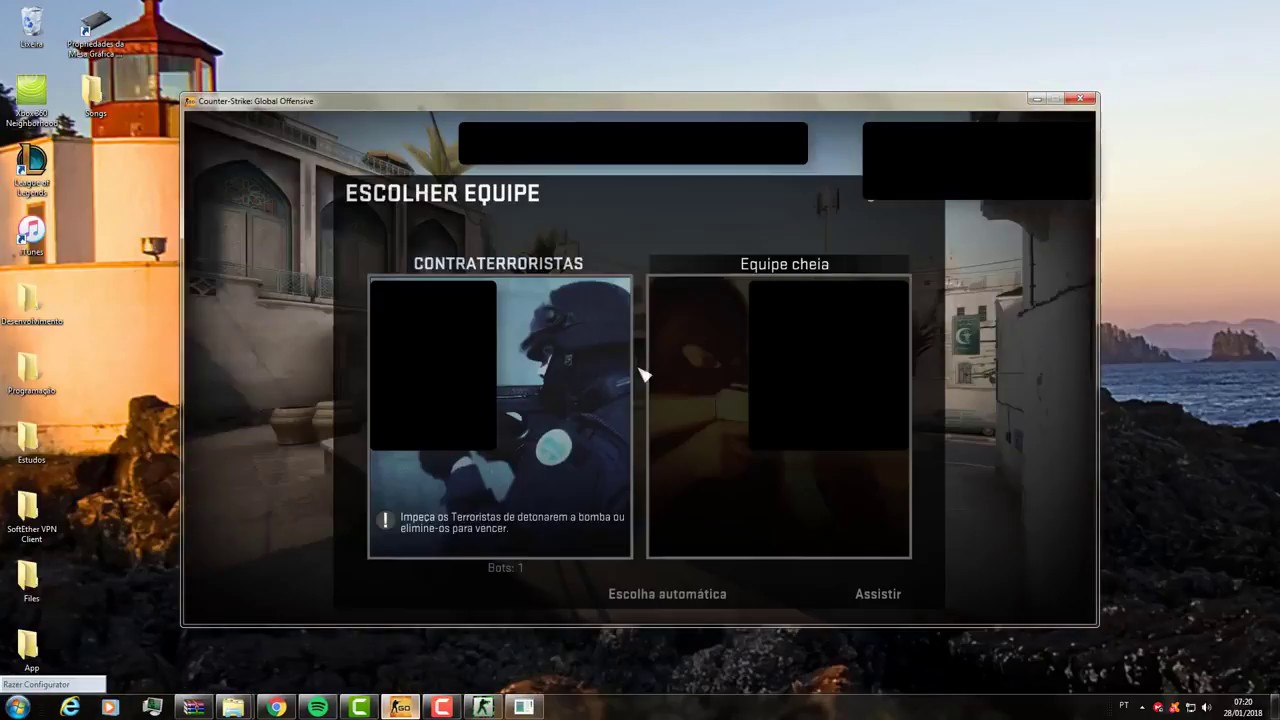
Task: Select the Files folder on desktop
Action: tap(31, 582)
